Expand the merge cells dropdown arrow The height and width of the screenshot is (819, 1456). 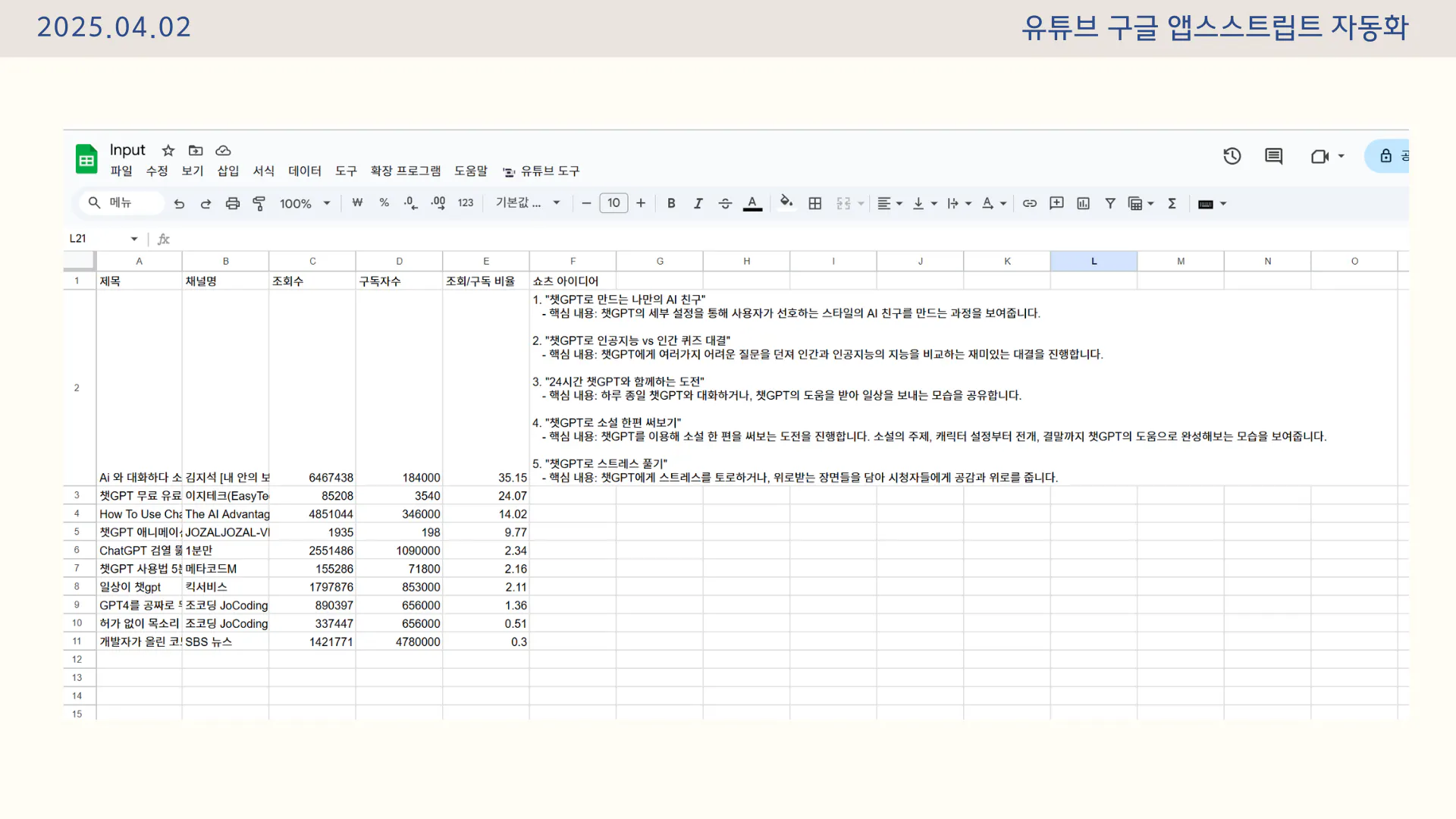coord(861,203)
